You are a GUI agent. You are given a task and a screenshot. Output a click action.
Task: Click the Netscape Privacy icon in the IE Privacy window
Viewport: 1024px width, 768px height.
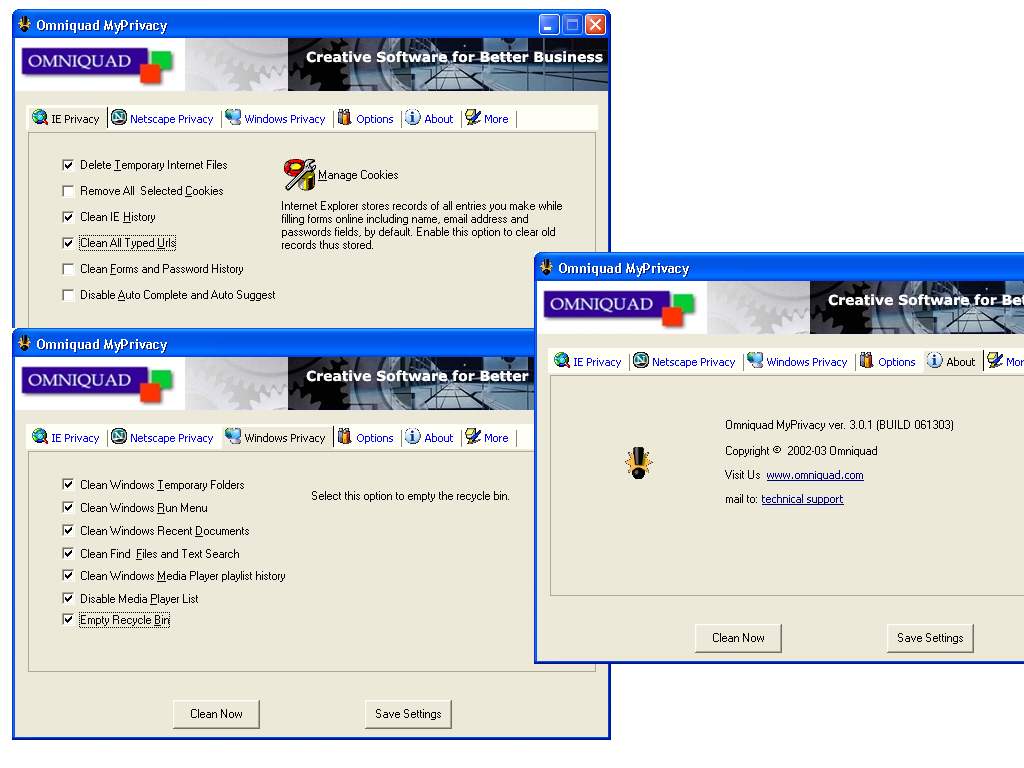coord(119,118)
